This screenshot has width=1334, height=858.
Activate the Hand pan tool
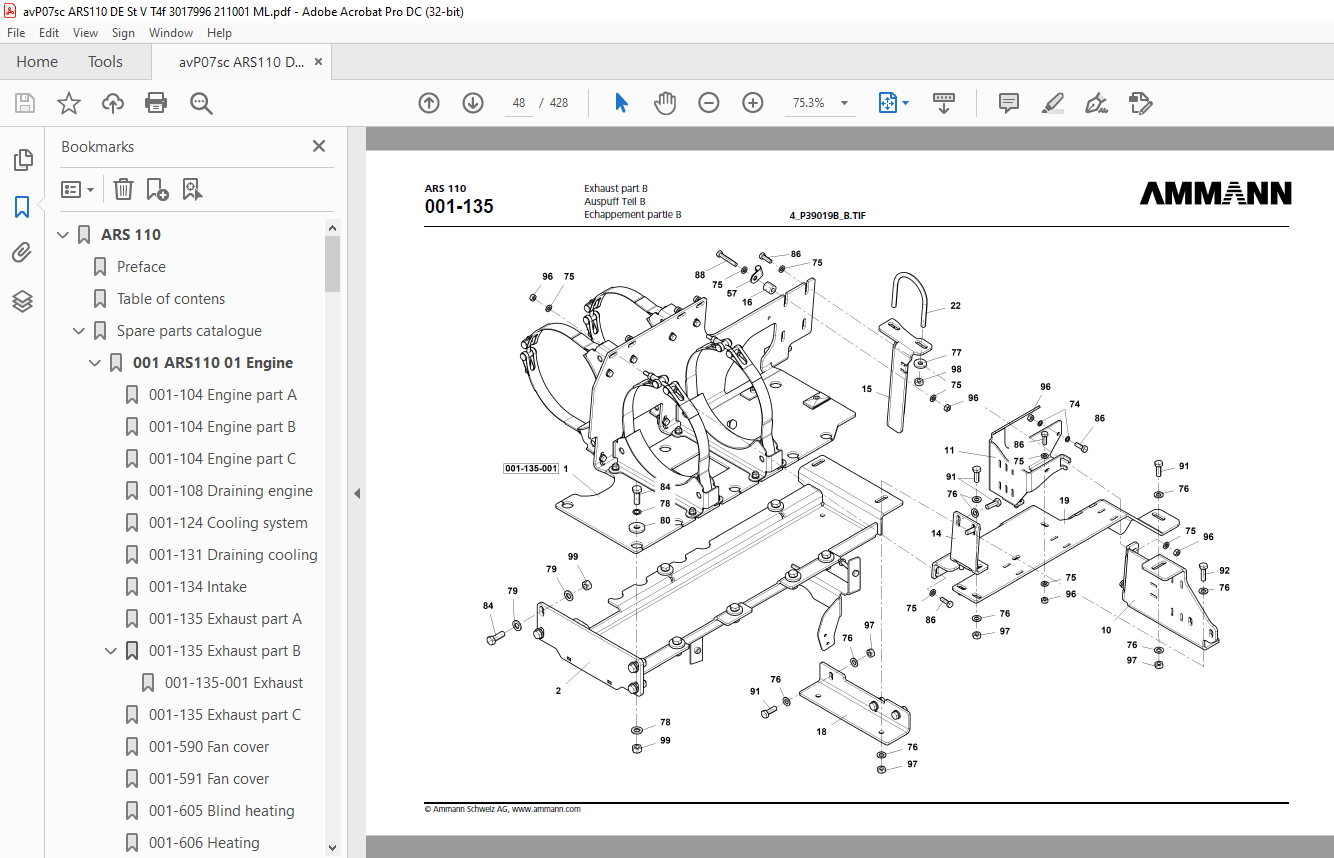pos(665,103)
